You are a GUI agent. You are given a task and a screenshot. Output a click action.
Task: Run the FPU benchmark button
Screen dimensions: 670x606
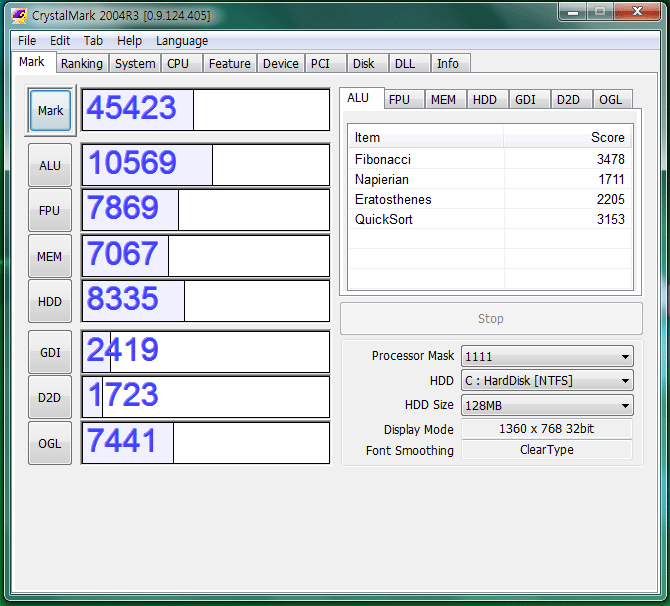tap(50, 210)
